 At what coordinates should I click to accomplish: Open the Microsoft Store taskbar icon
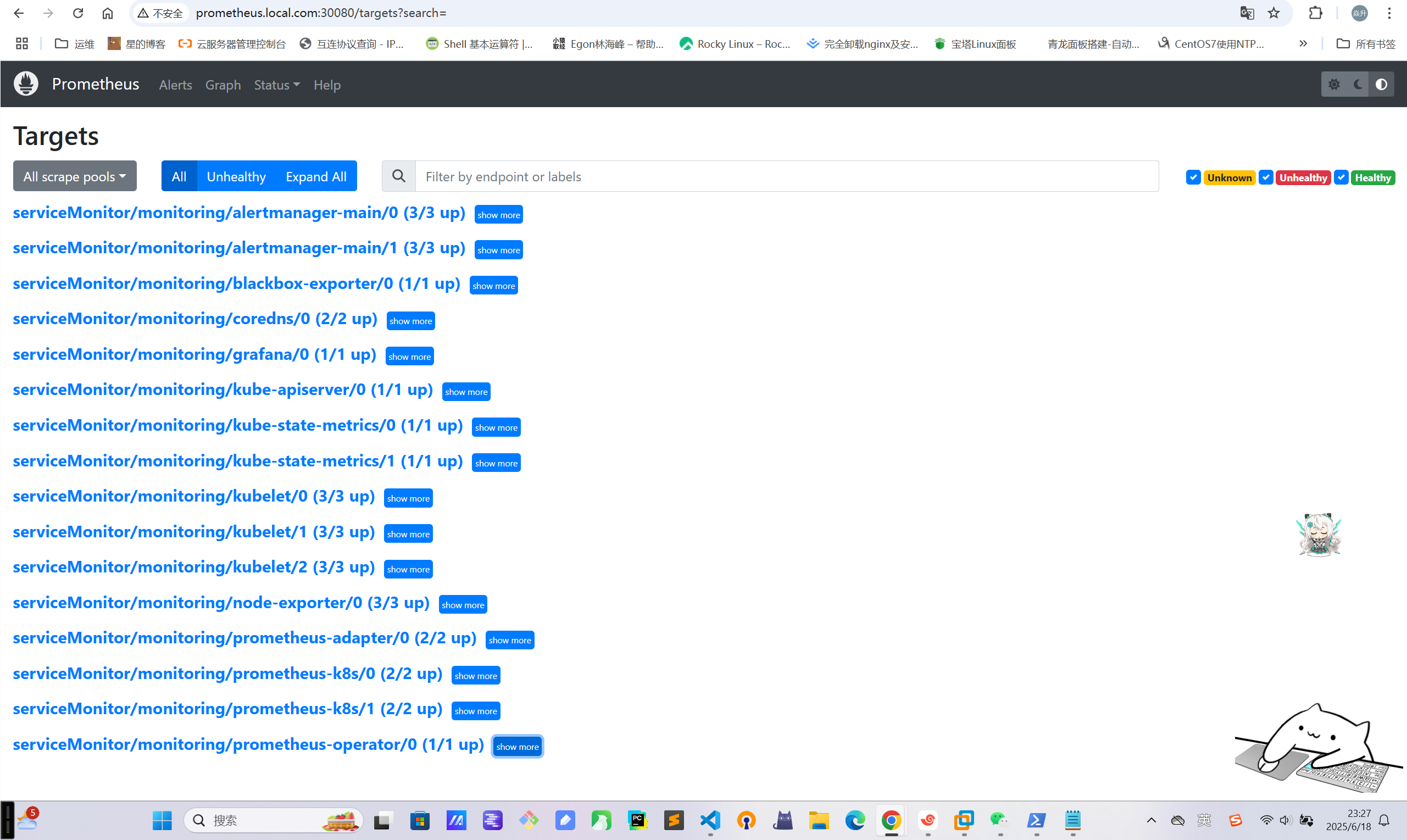420,820
